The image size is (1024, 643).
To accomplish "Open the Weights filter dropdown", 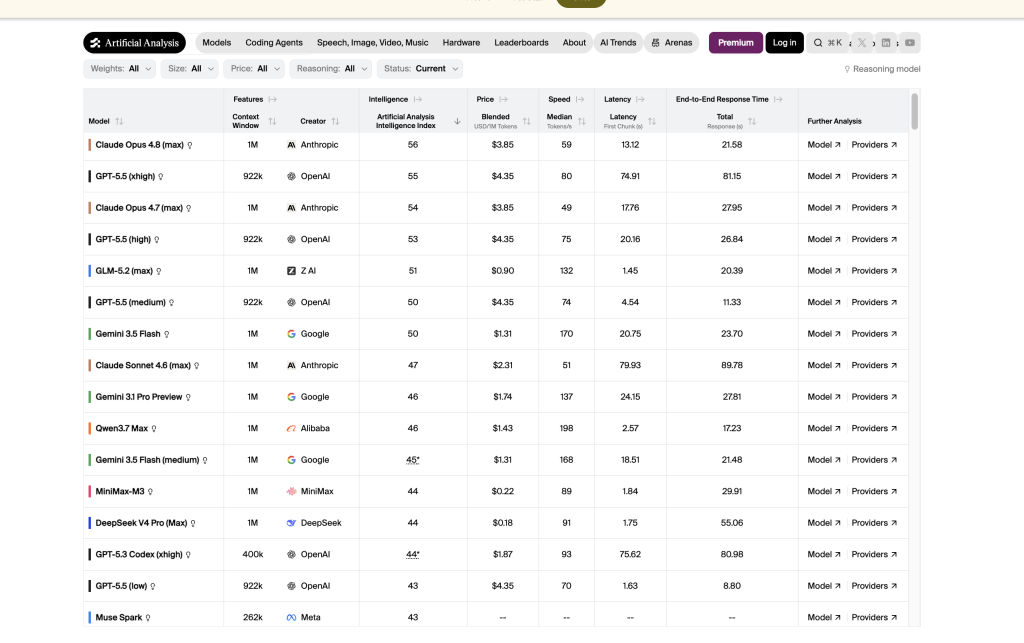I will coord(120,69).
